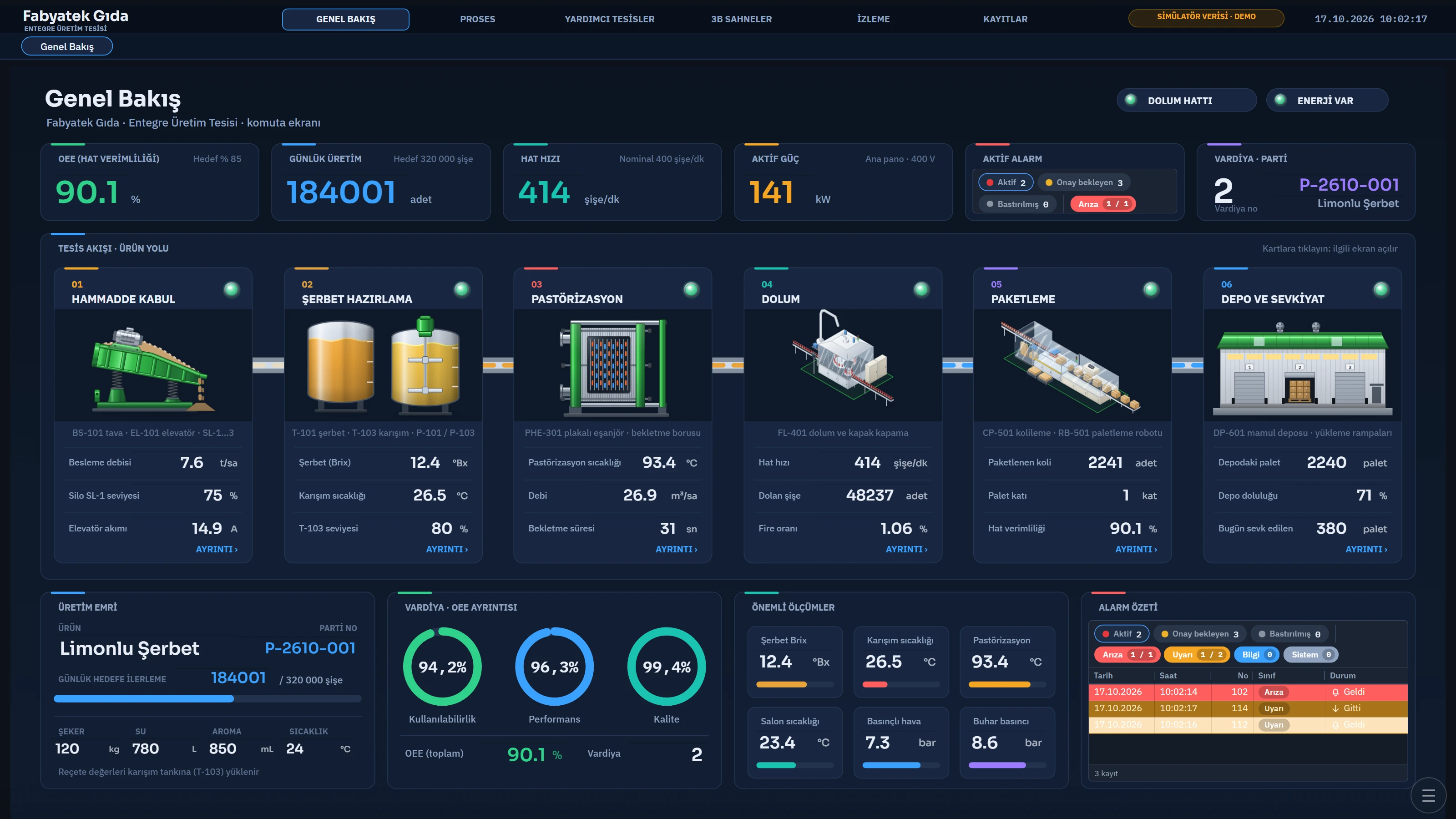This screenshot has height=819, width=1456.
Task: Toggle the Bilgi 0 filter in Alarm Özeti
Action: pos(1256,655)
